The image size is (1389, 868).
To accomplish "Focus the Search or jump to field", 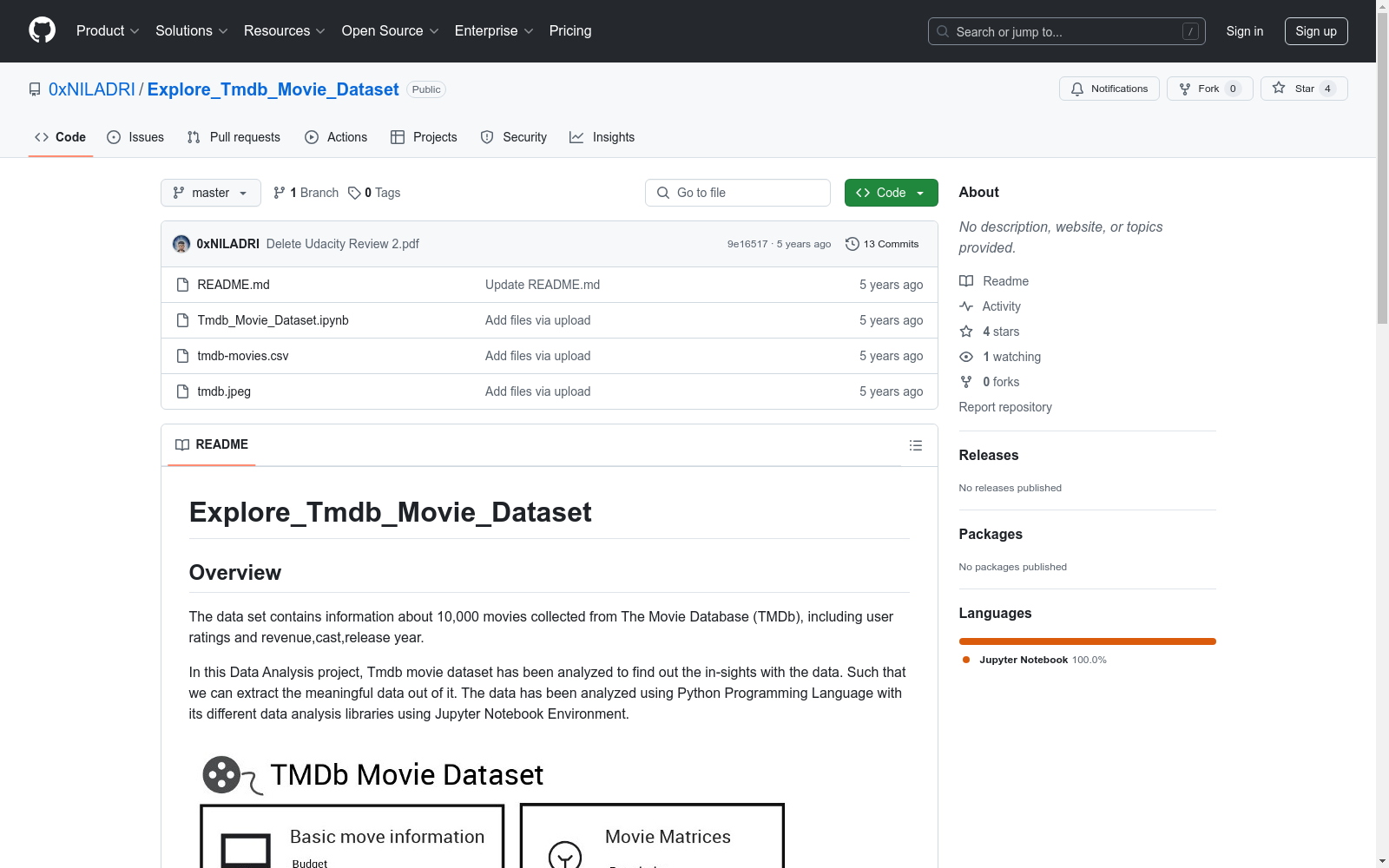I will pos(1066,31).
